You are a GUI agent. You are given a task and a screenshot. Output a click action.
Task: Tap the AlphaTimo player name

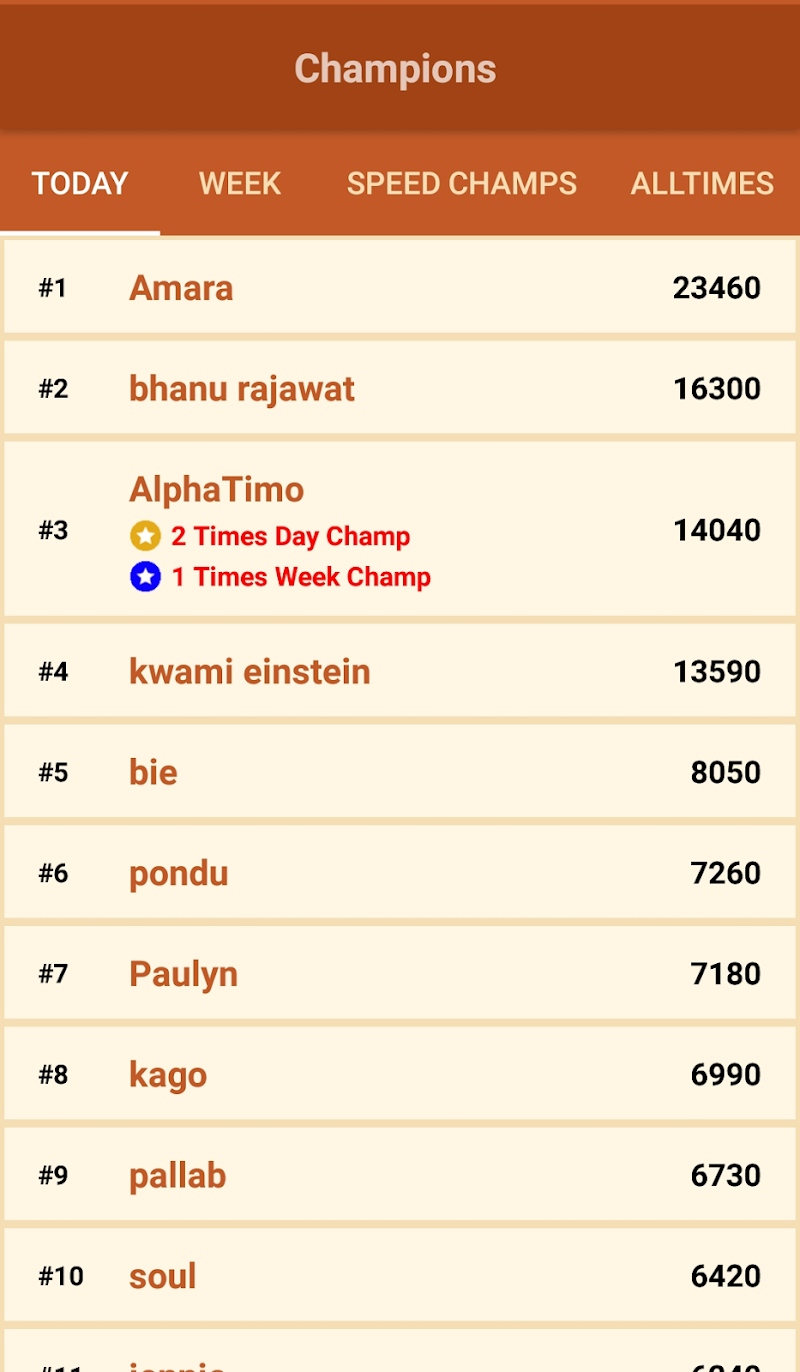click(x=216, y=489)
